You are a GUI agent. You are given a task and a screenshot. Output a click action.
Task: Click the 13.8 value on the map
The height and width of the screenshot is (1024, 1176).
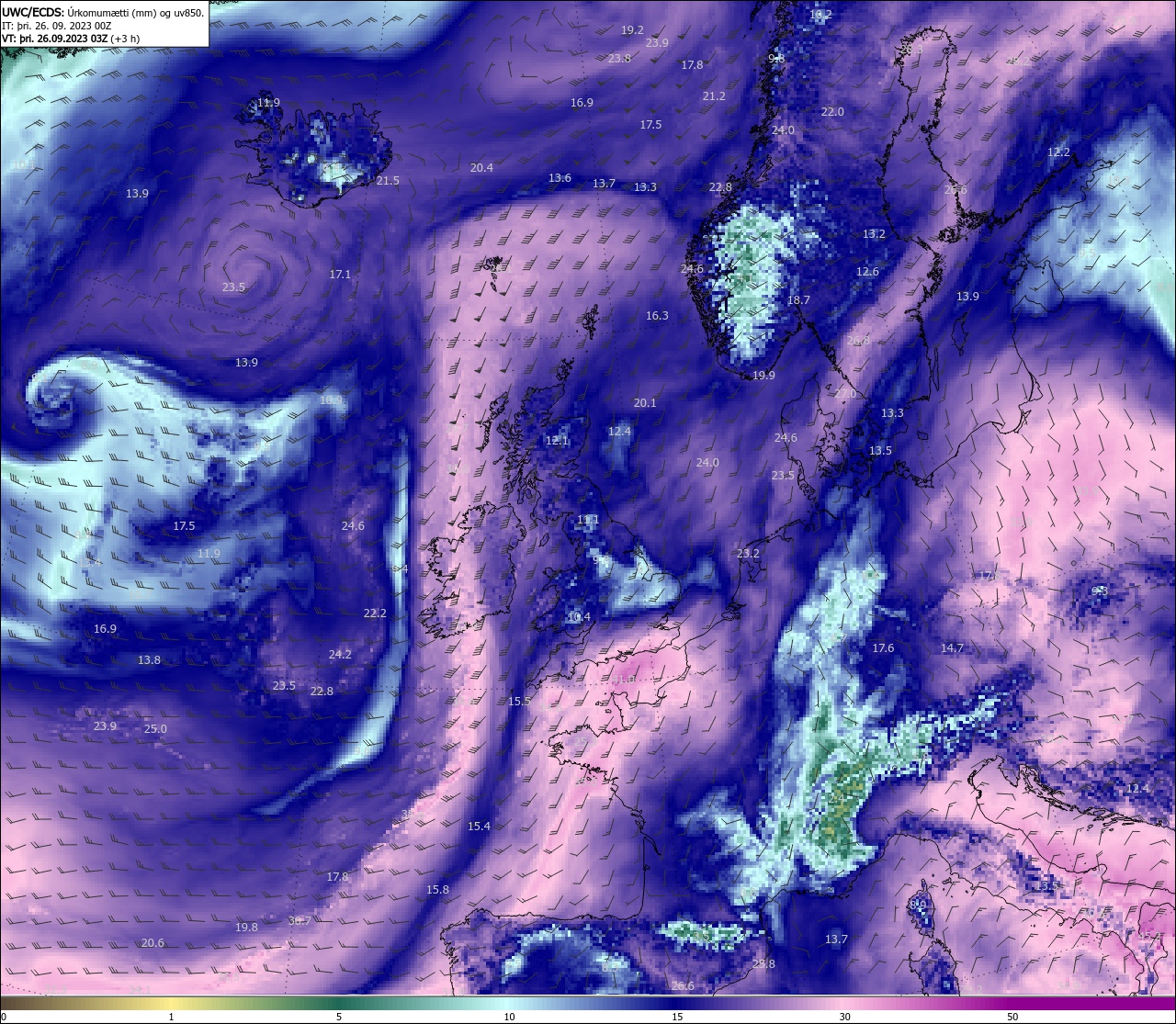click(x=149, y=660)
